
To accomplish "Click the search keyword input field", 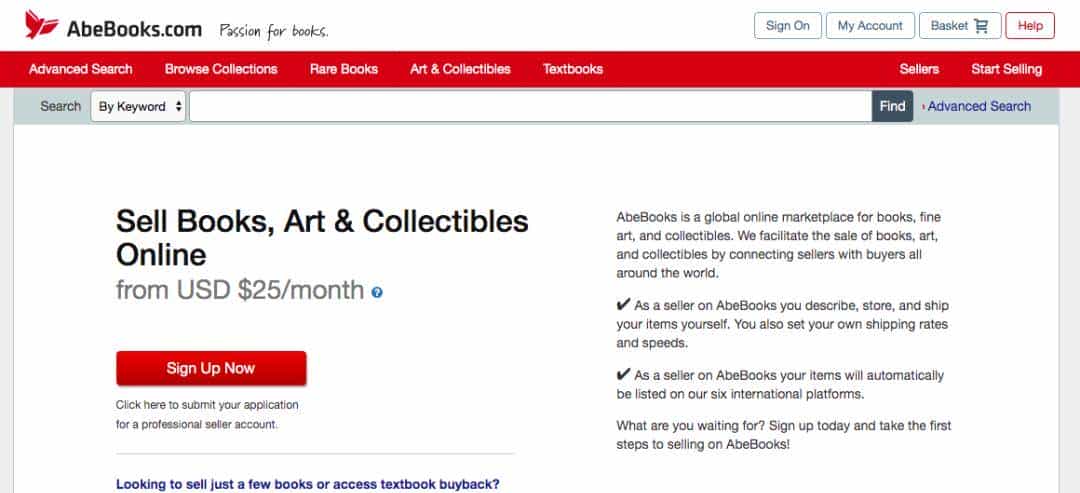I will tap(530, 107).
